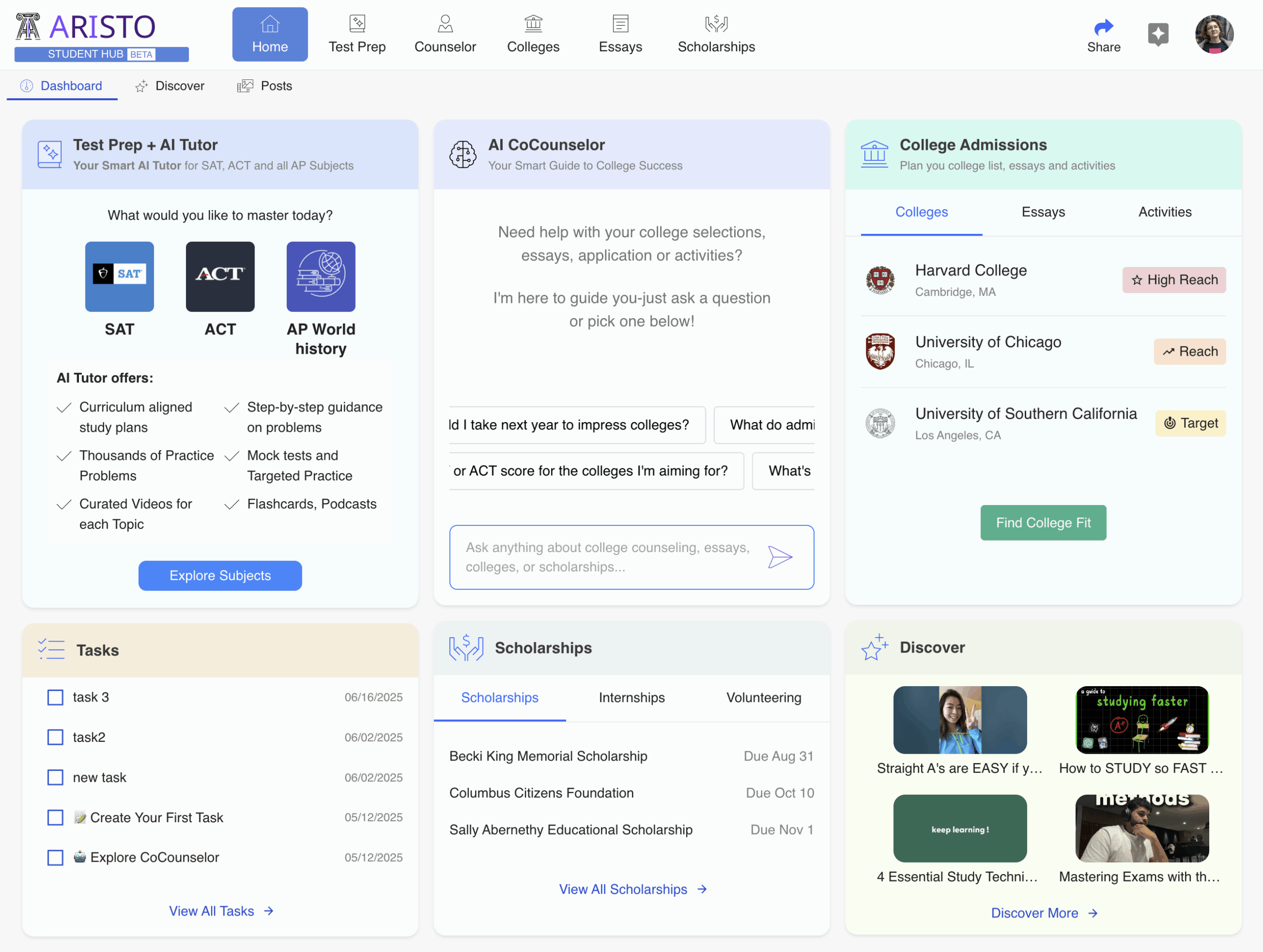Screen dimensions: 1263x952
Task: Click the Counselor person icon in navbar
Action: pyautogui.click(x=445, y=24)
